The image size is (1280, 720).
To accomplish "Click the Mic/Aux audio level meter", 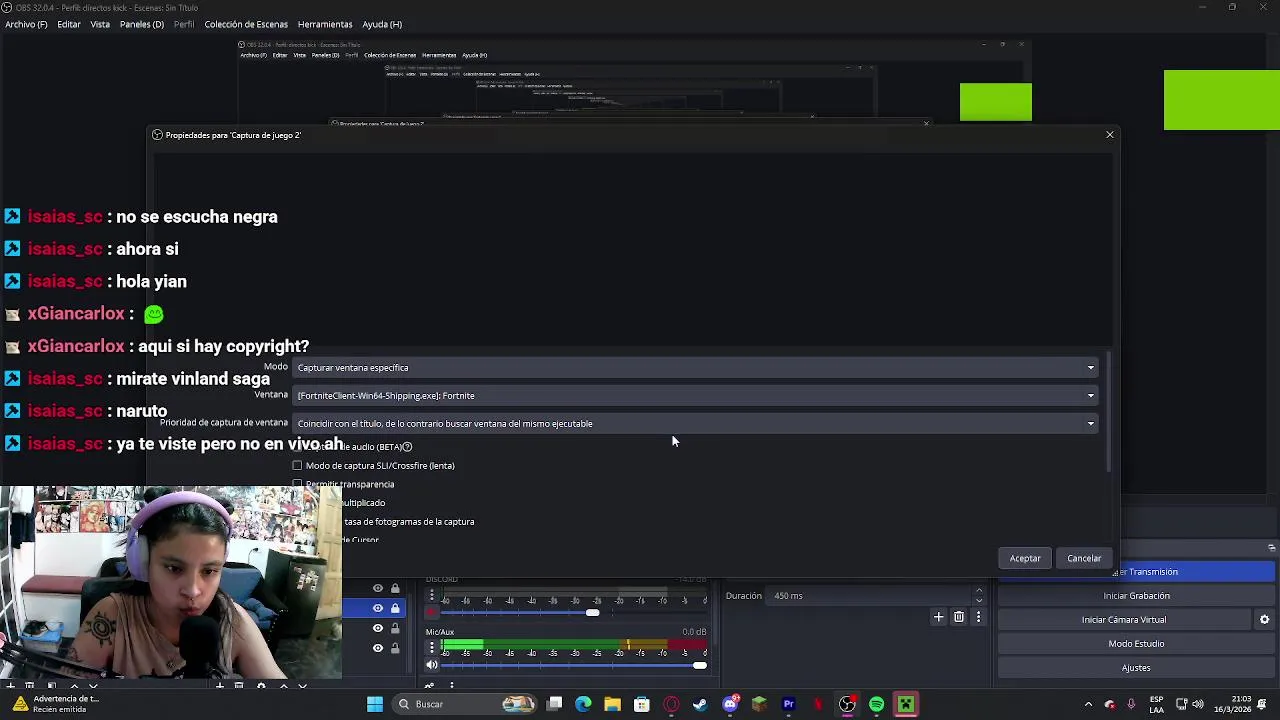I will pos(575,645).
